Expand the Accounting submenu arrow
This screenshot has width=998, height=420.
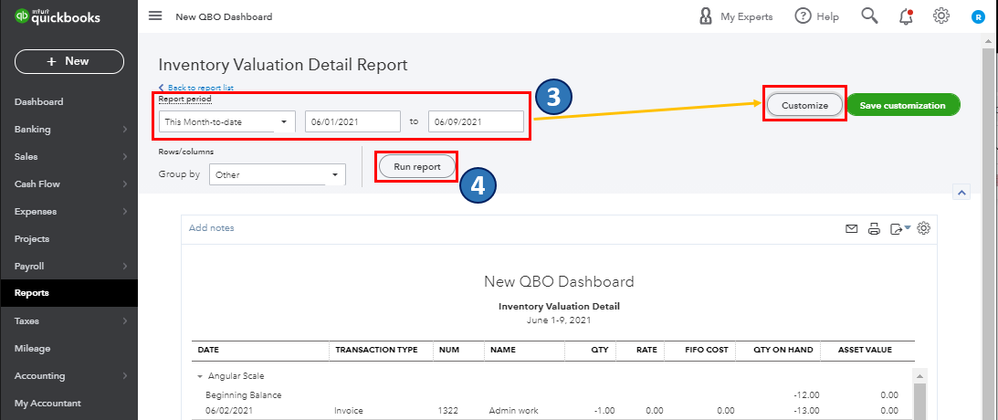[x=125, y=375]
